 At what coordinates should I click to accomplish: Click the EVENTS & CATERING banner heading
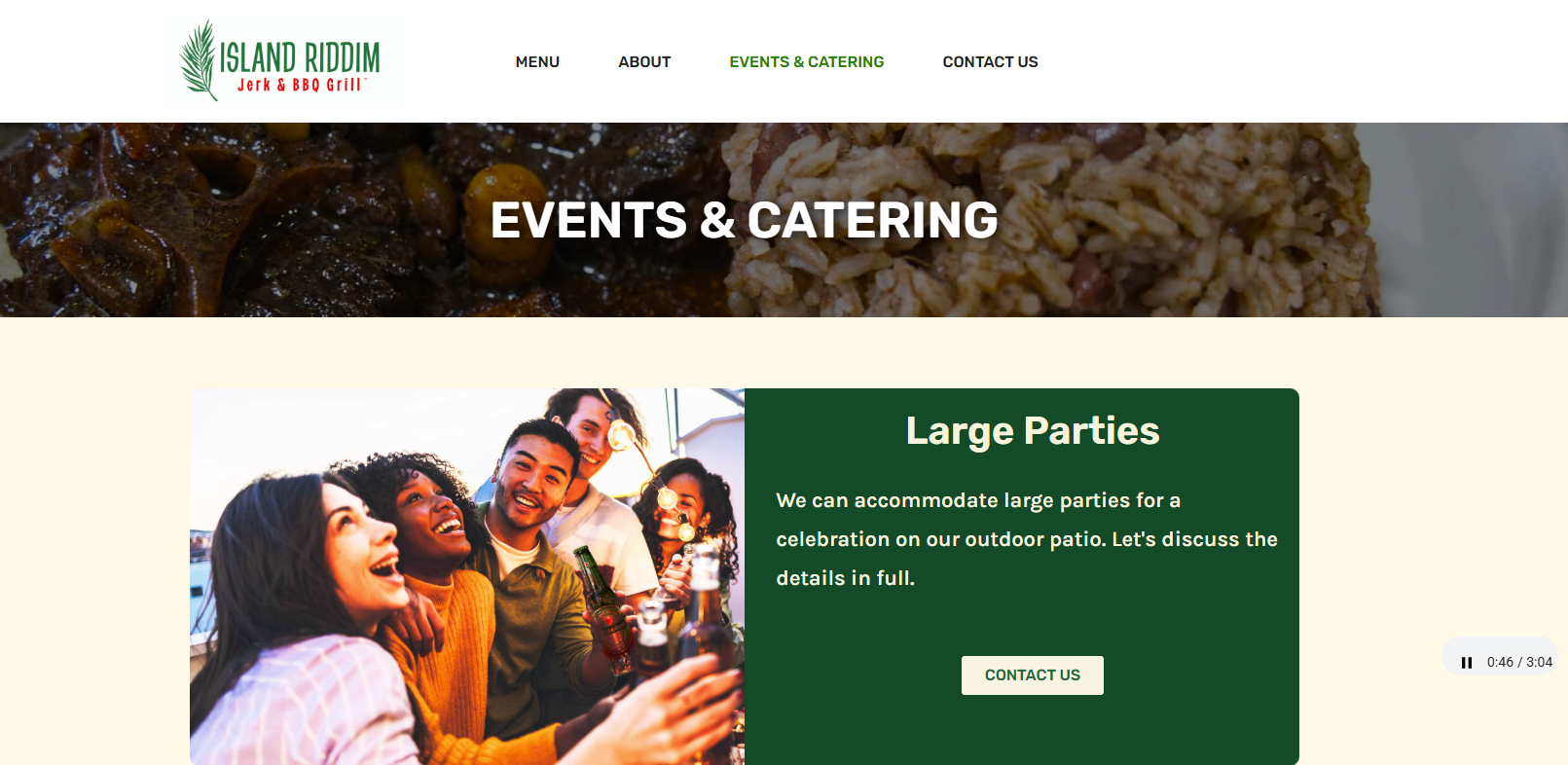coord(745,220)
